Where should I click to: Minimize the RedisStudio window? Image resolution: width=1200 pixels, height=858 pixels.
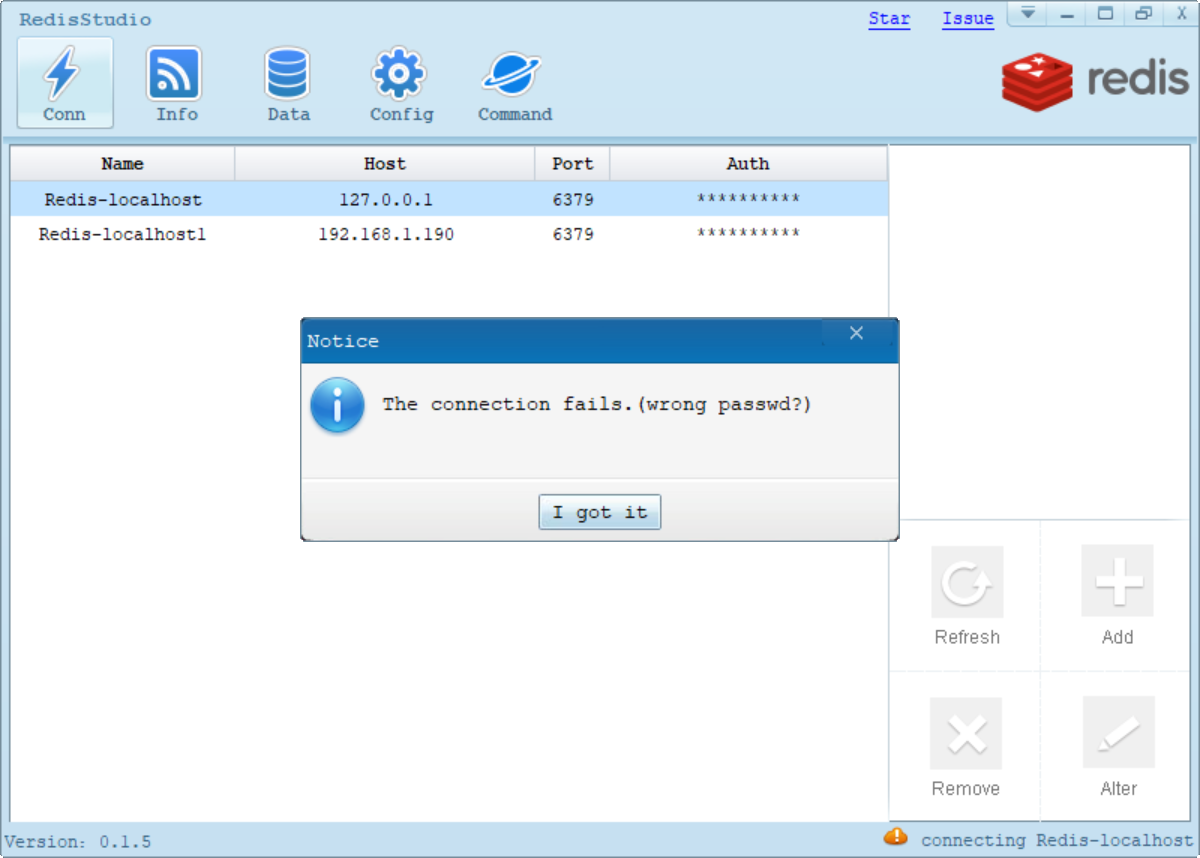pos(1067,14)
